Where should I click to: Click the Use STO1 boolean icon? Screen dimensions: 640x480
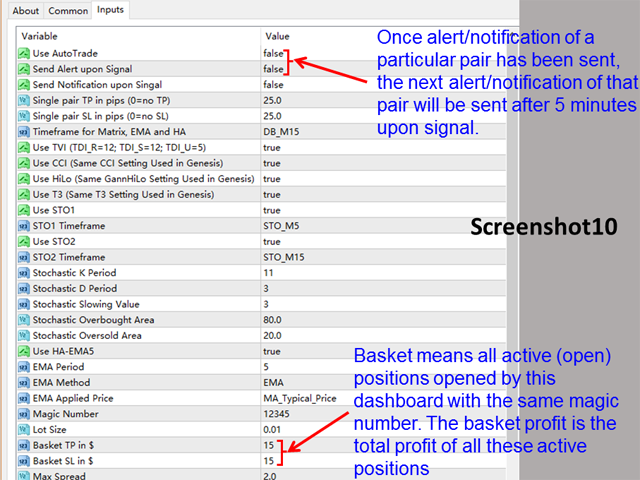[24, 210]
